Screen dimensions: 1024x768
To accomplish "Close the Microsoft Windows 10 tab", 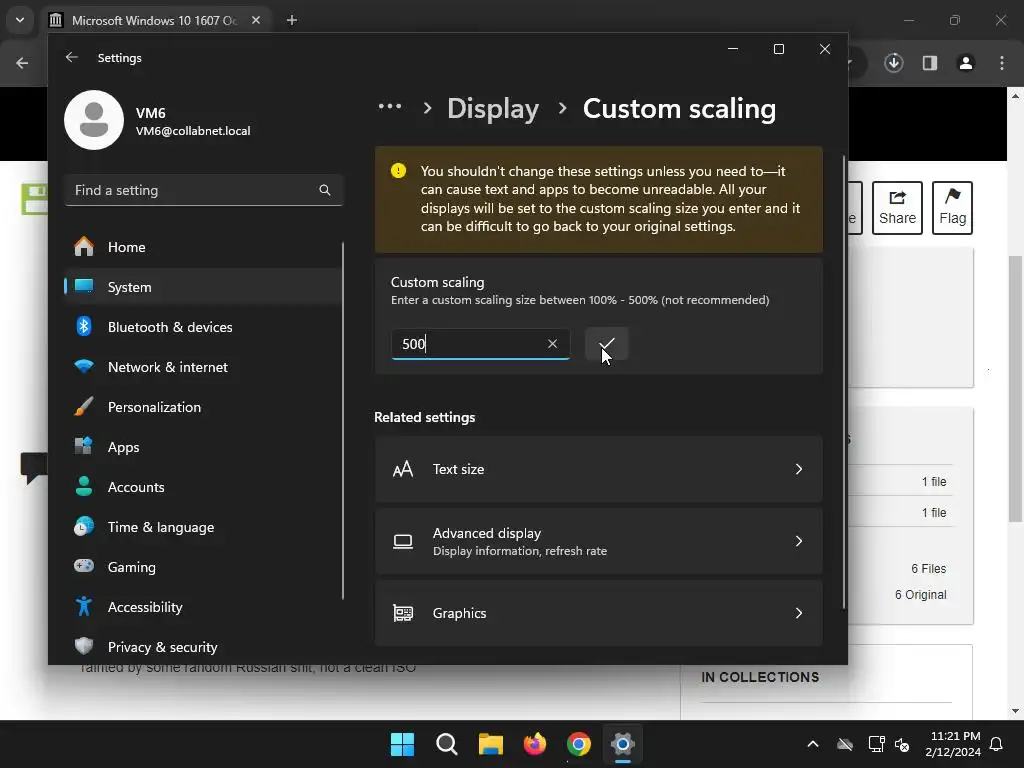I will tap(256, 20).
